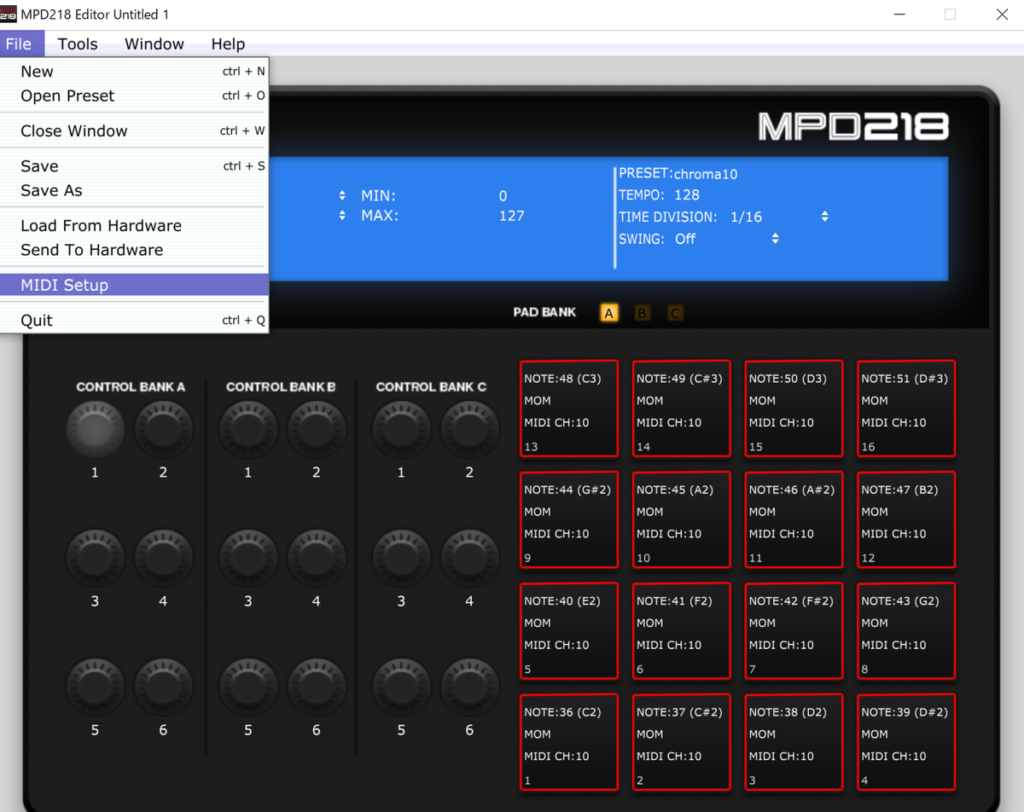The height and width of the screenshot is (812, 1024).
Task: Select knob 4 in Control Bank A
Action: (163, 558)
